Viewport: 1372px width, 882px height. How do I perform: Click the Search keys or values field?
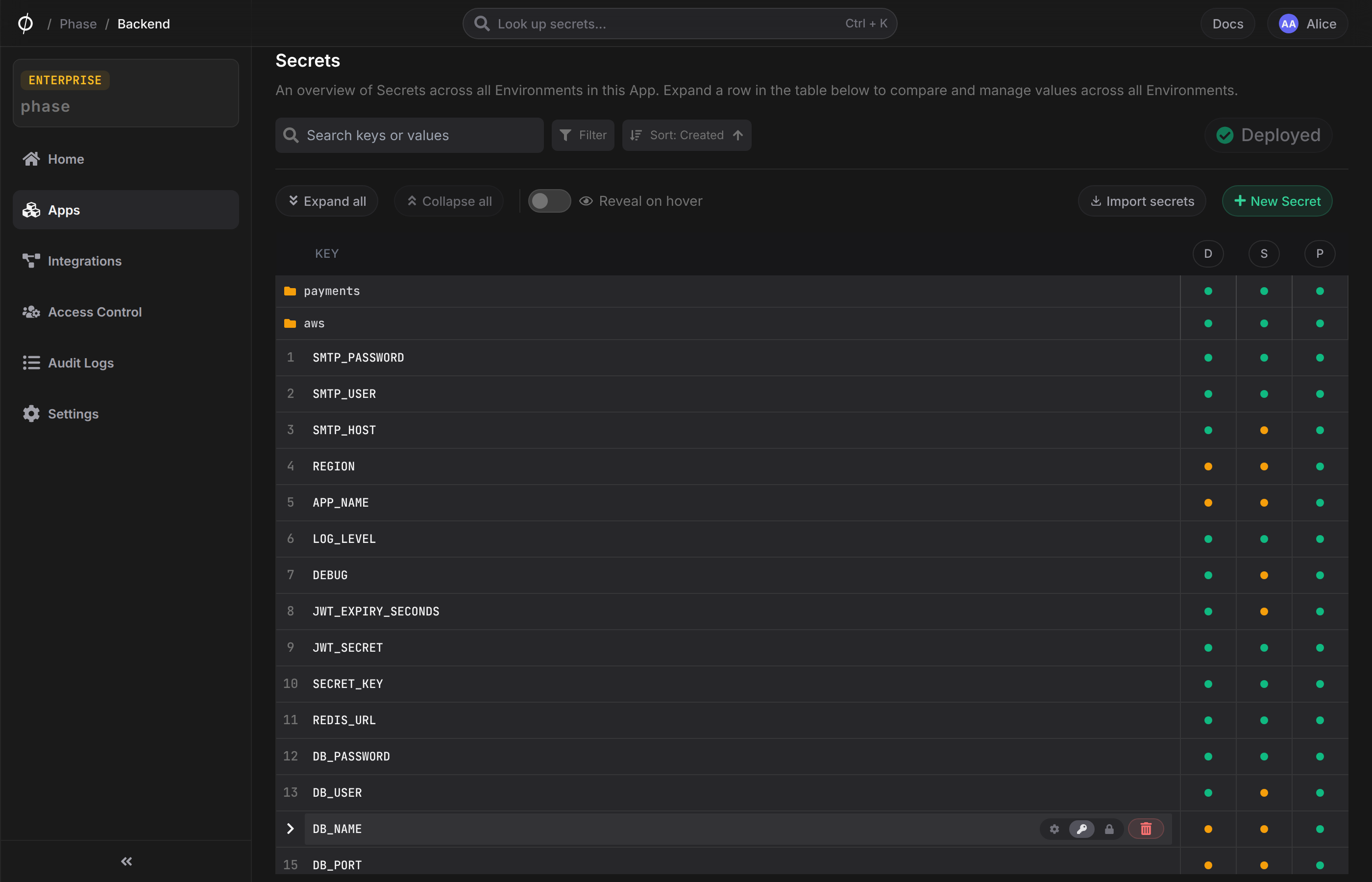(410, 135)
